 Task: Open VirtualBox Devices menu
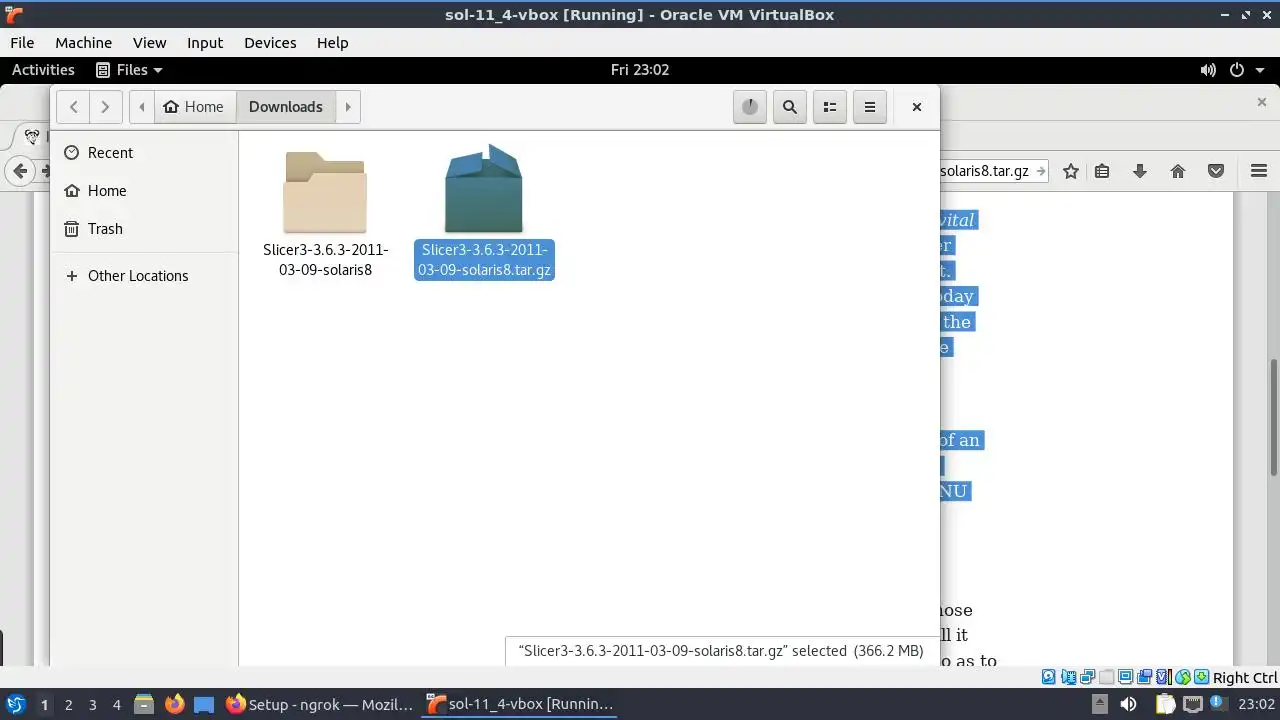click(270, 43)
